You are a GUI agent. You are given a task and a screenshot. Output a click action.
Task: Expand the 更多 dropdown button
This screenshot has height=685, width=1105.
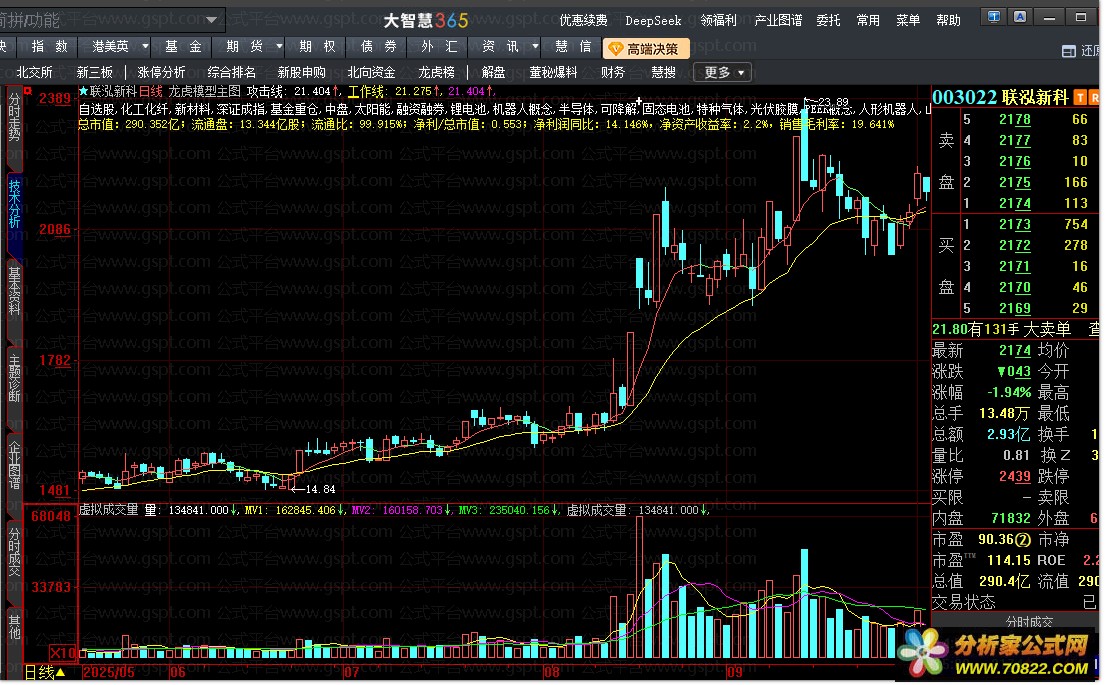tap(723, 72)
